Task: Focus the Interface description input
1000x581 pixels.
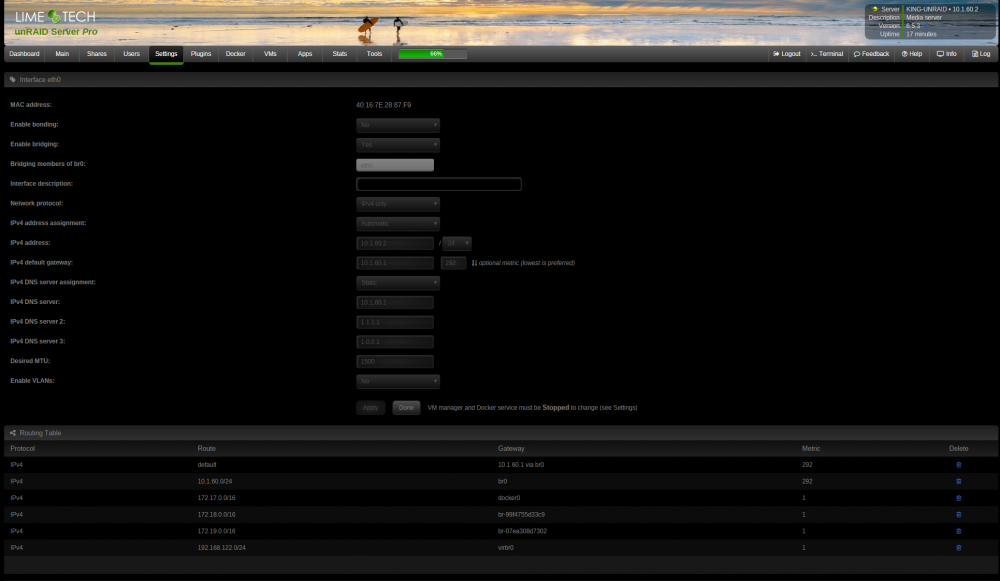Action: point(439,184)
